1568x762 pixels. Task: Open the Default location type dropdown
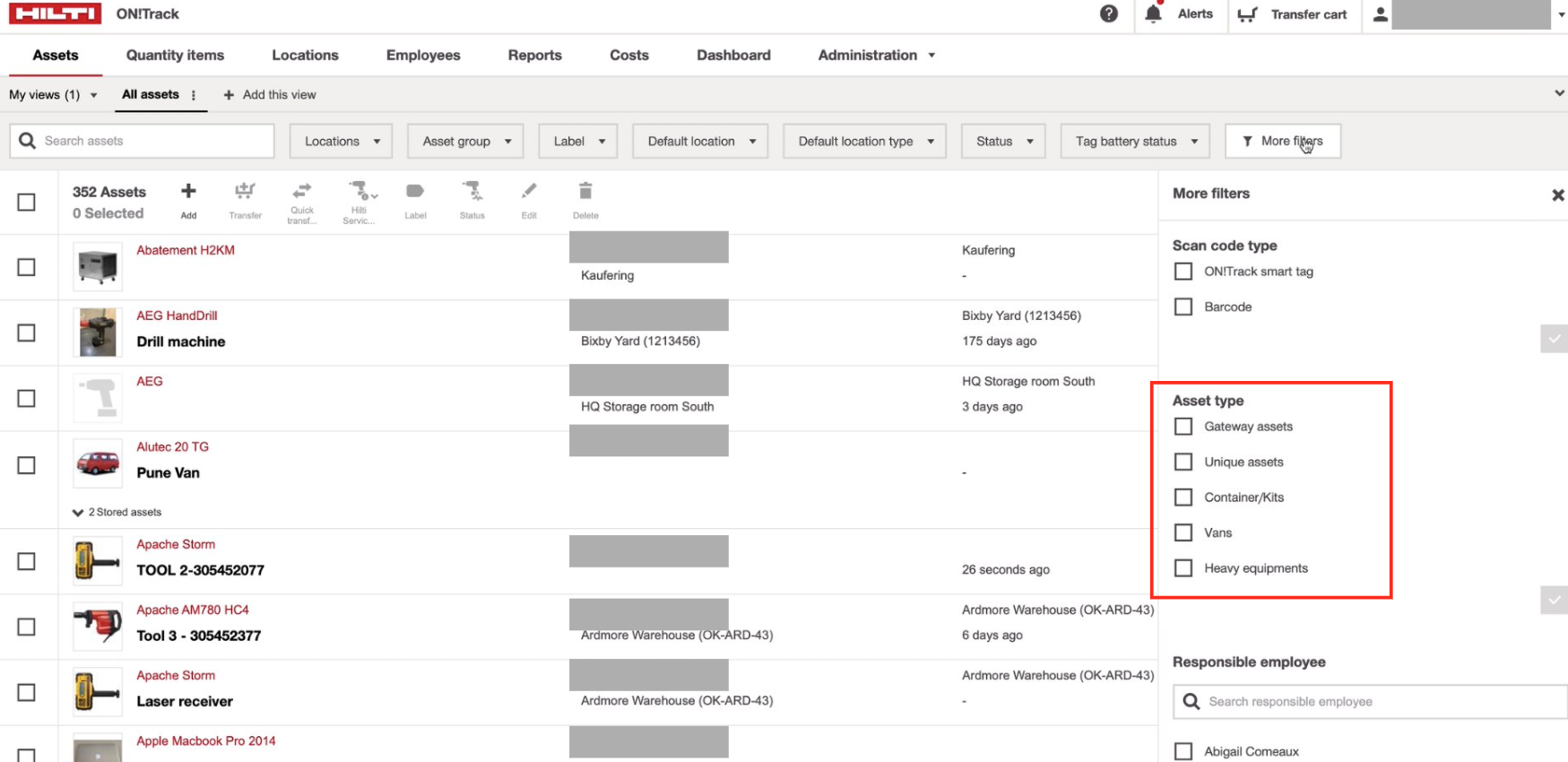point(864,141)
